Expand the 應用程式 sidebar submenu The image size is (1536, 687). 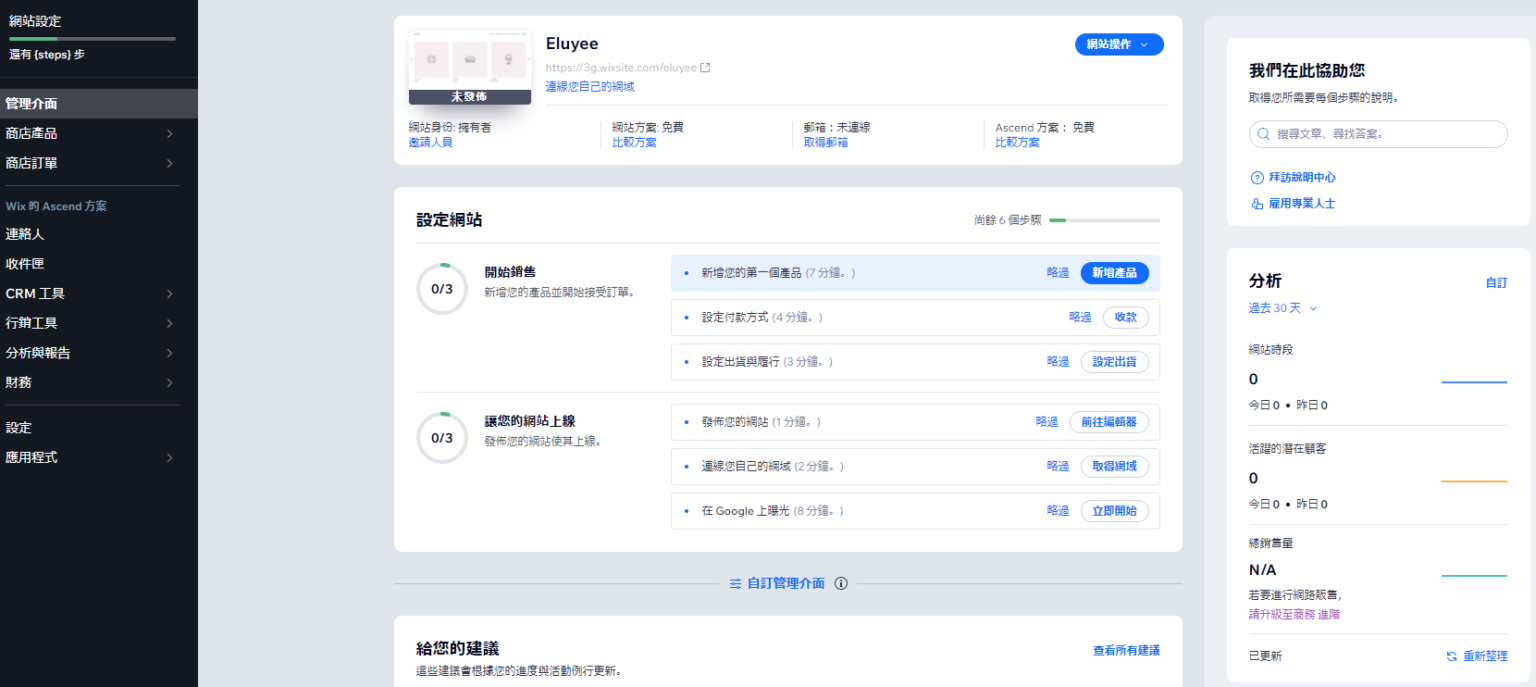click(x=169, y=457)
